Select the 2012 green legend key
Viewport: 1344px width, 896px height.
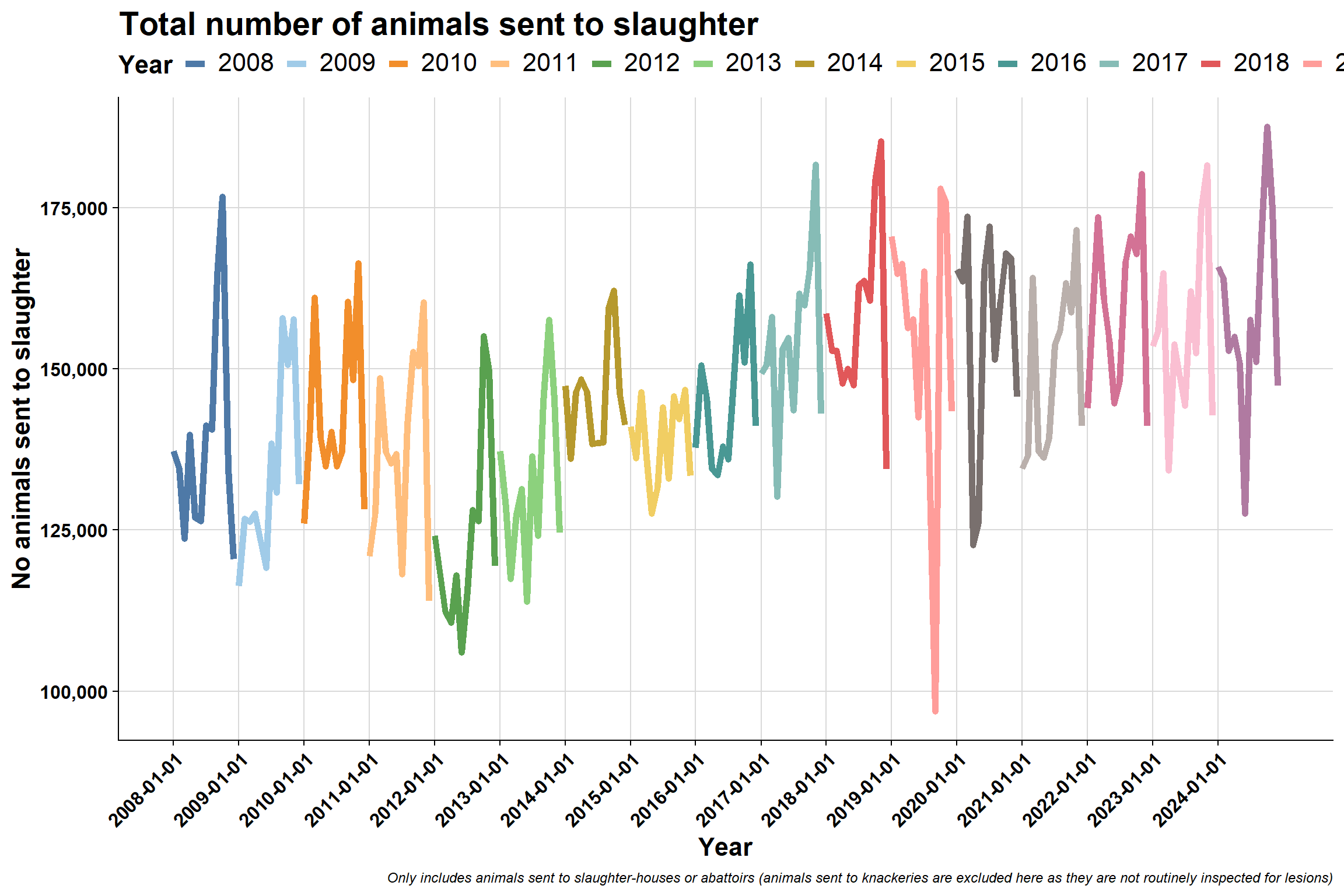601,64
